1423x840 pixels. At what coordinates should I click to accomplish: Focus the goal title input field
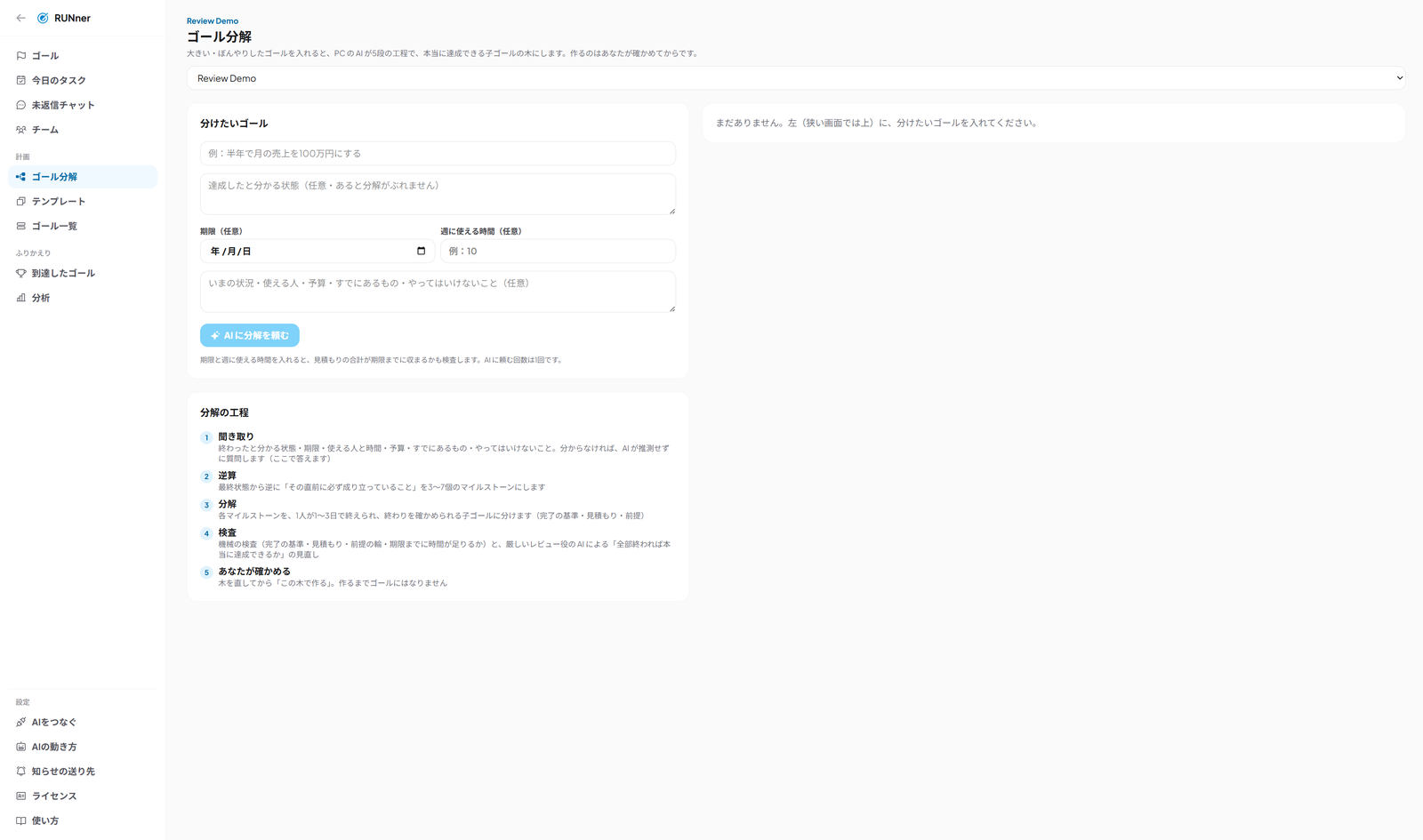click(x=438, y=154)
